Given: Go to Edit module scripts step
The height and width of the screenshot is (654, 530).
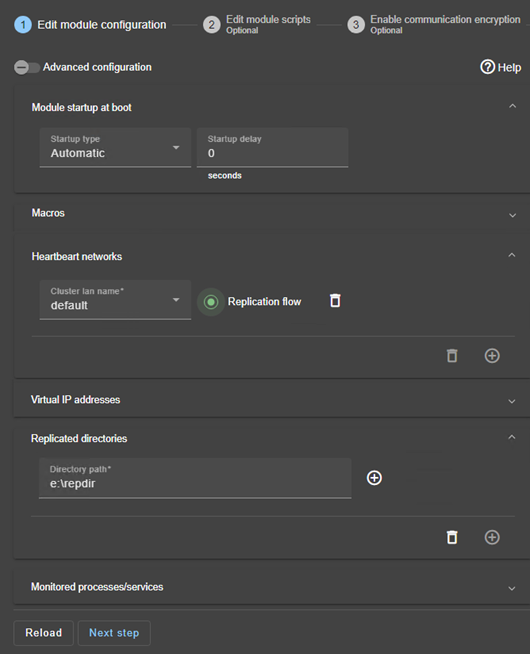Looking at the screenshot, I should pos(257,25).
